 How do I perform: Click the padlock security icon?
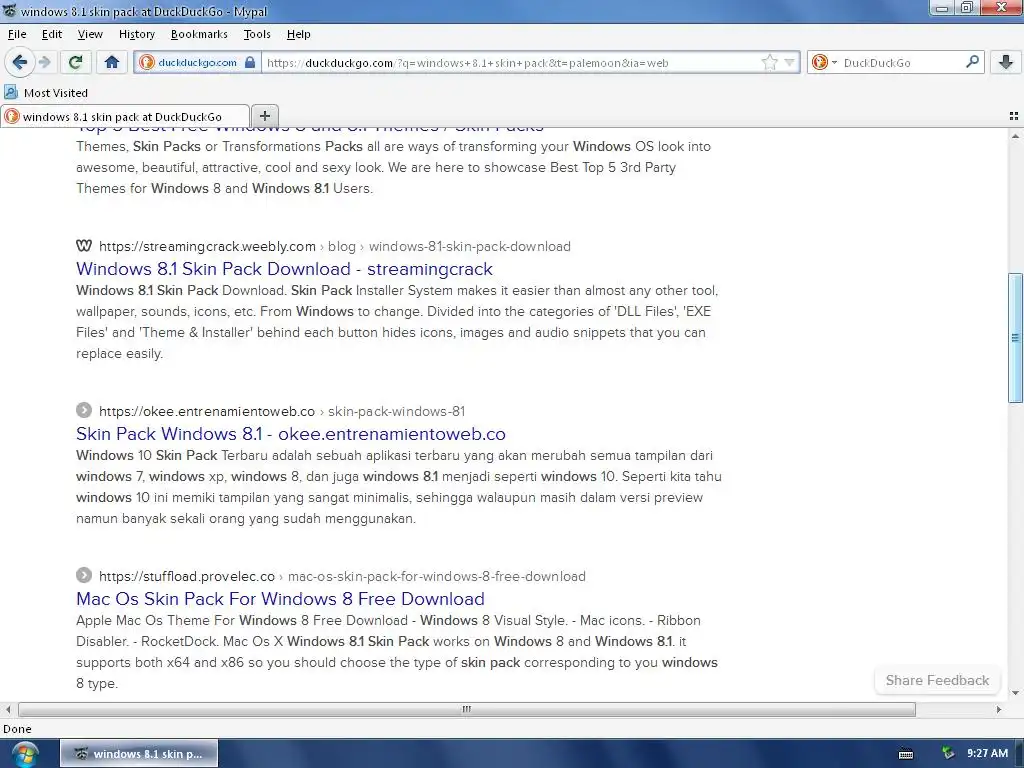coord(249,63)
